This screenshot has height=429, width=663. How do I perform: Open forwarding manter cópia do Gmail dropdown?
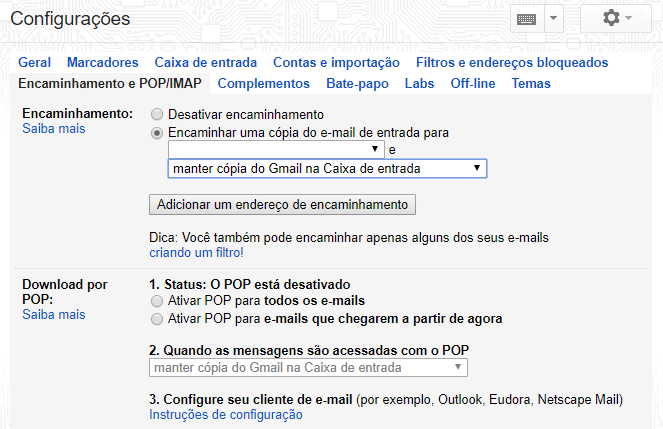tap(327, 169)
